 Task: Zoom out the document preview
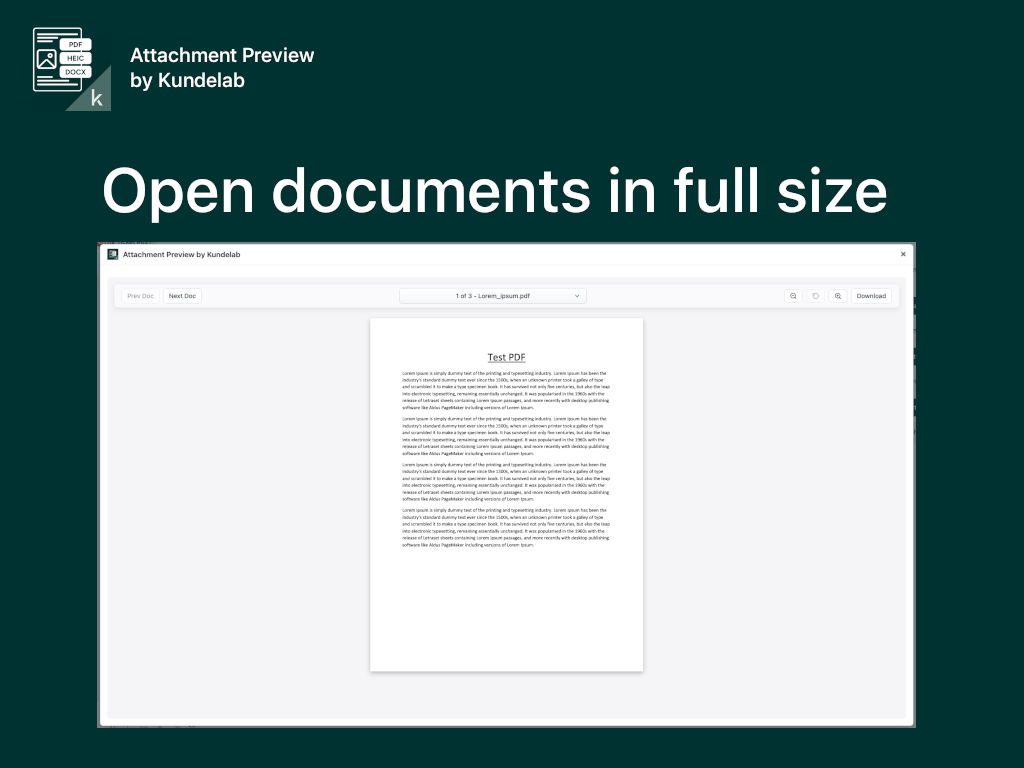(x=793, y=296)
